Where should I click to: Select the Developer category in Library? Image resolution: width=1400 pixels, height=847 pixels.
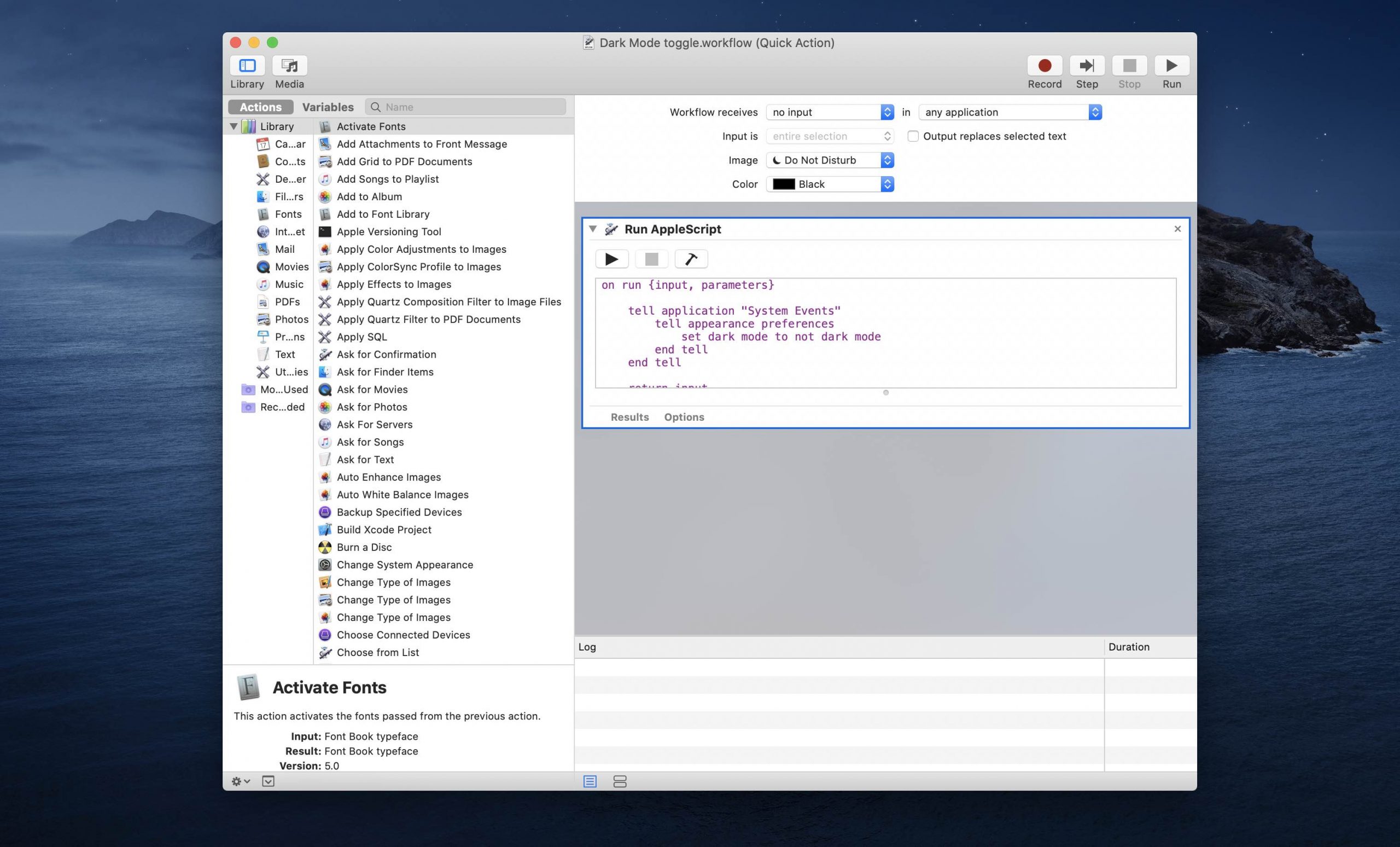tap(281, 179)
